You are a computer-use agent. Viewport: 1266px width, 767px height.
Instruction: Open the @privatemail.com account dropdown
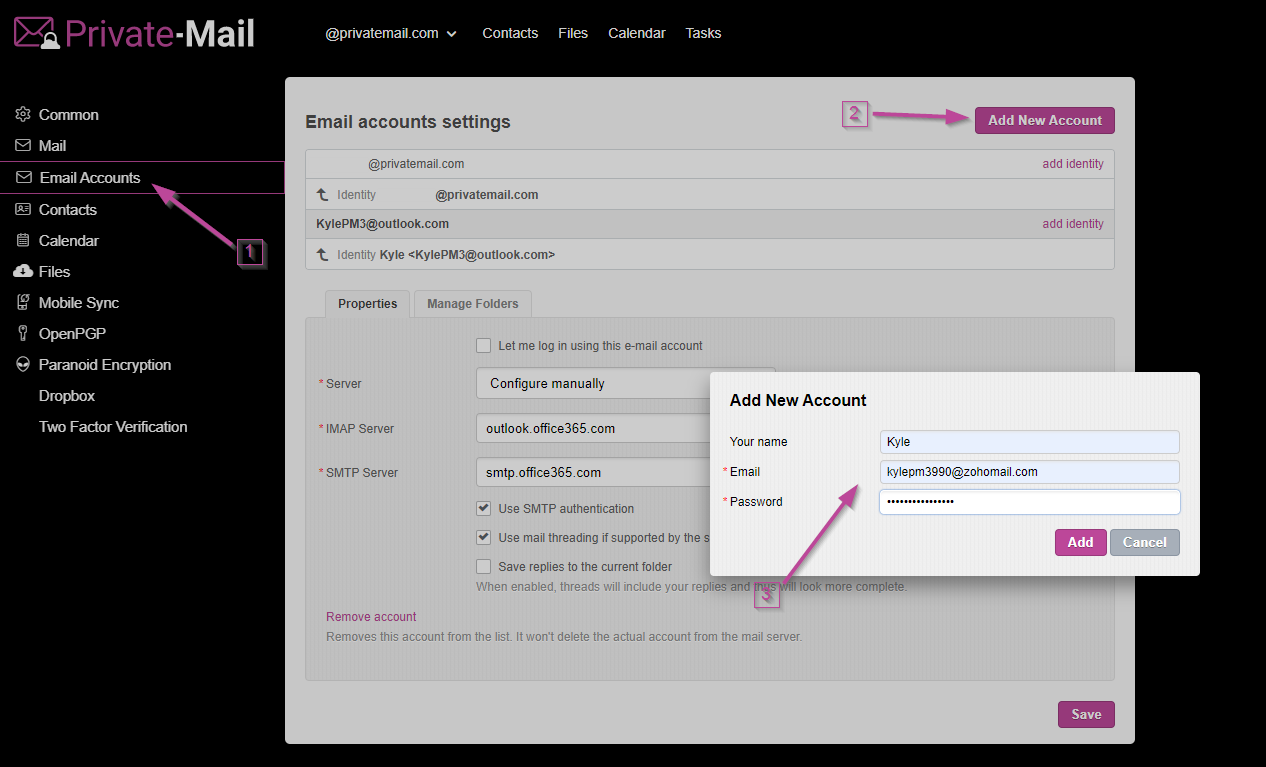[390, 33]
